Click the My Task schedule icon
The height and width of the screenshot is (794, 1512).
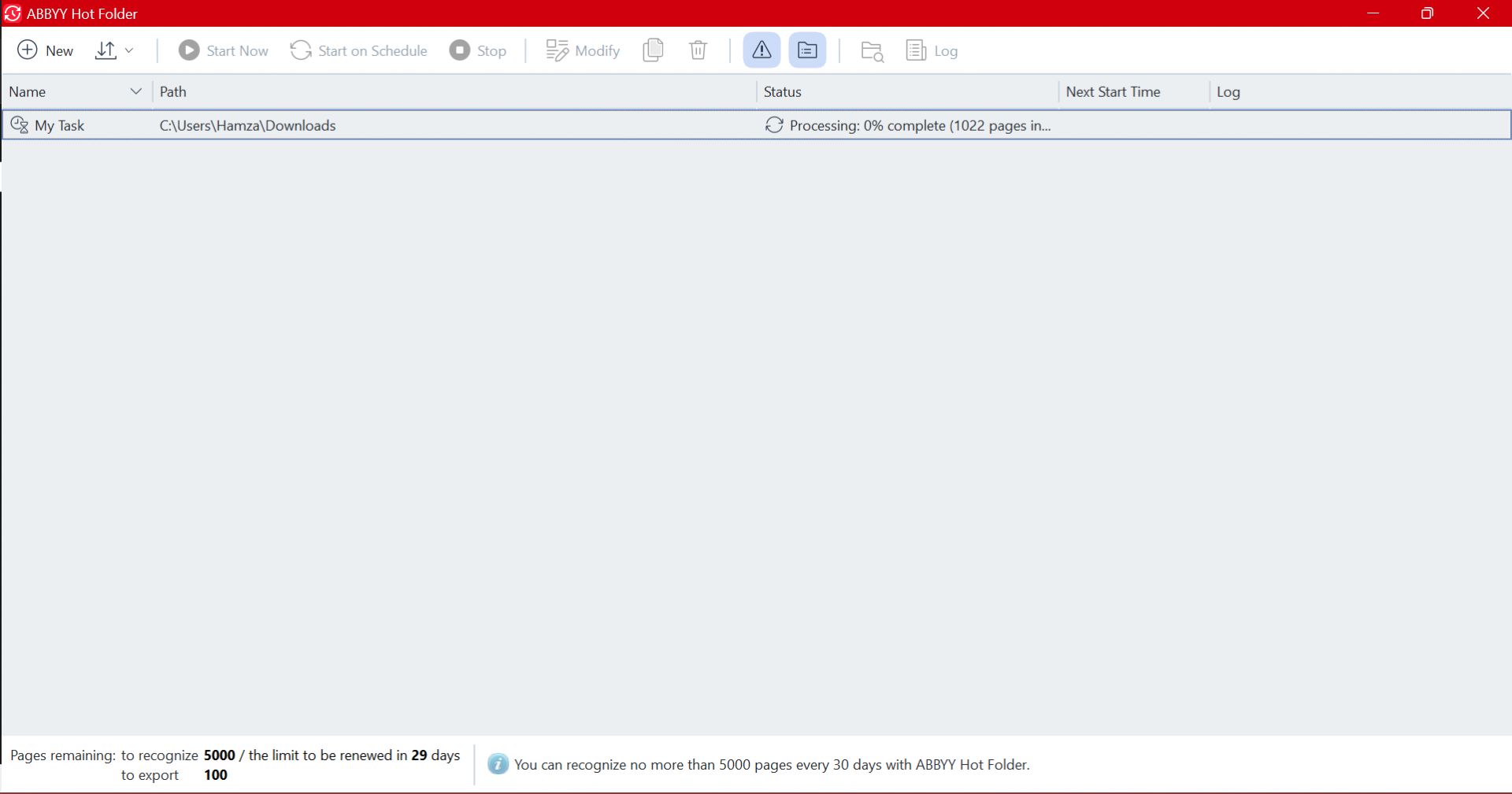point(20,125)
